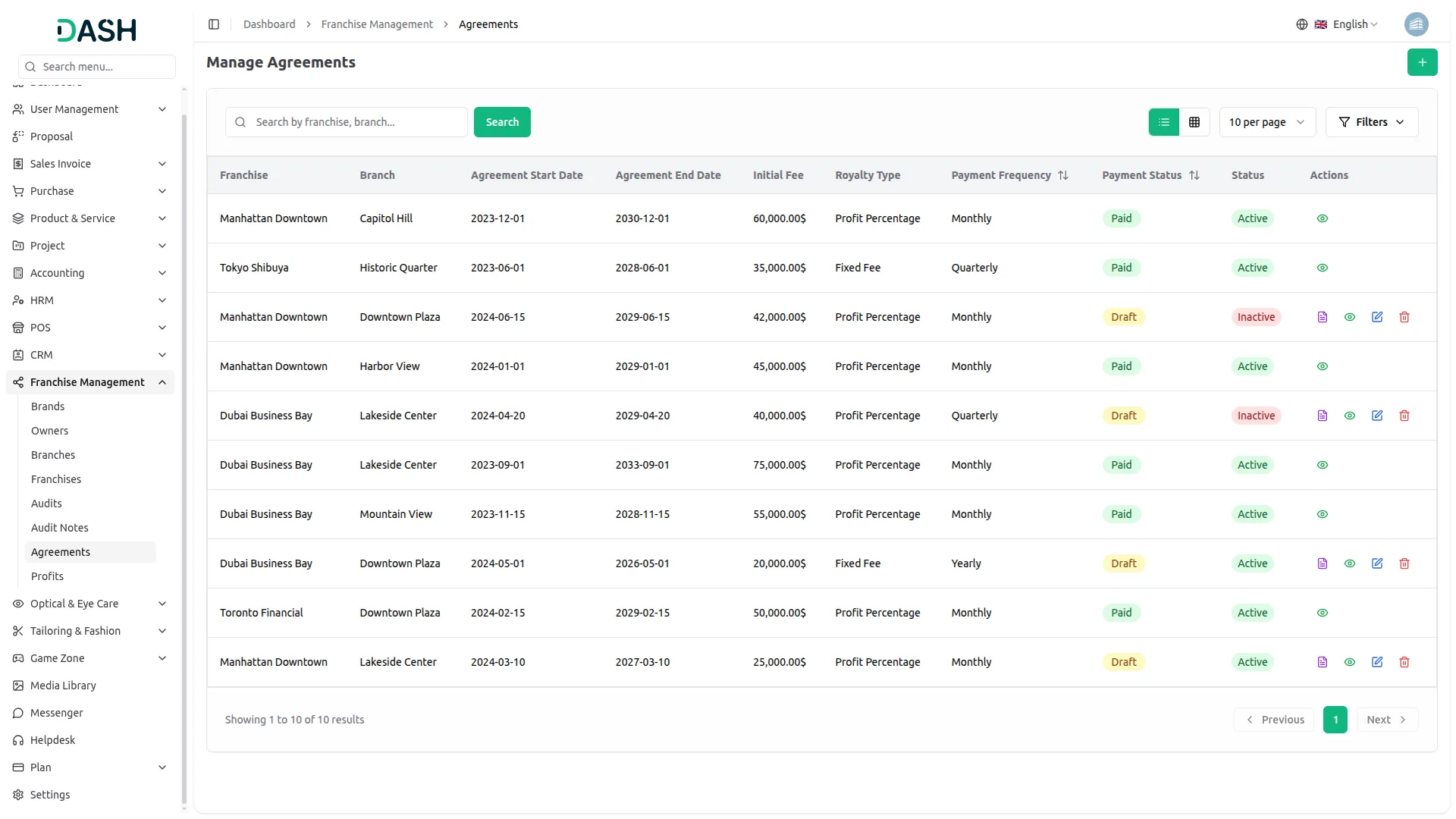Toggle the sidebar collapse icon
This screenshot has height=819, width=1456.
[x=214, y=24]
